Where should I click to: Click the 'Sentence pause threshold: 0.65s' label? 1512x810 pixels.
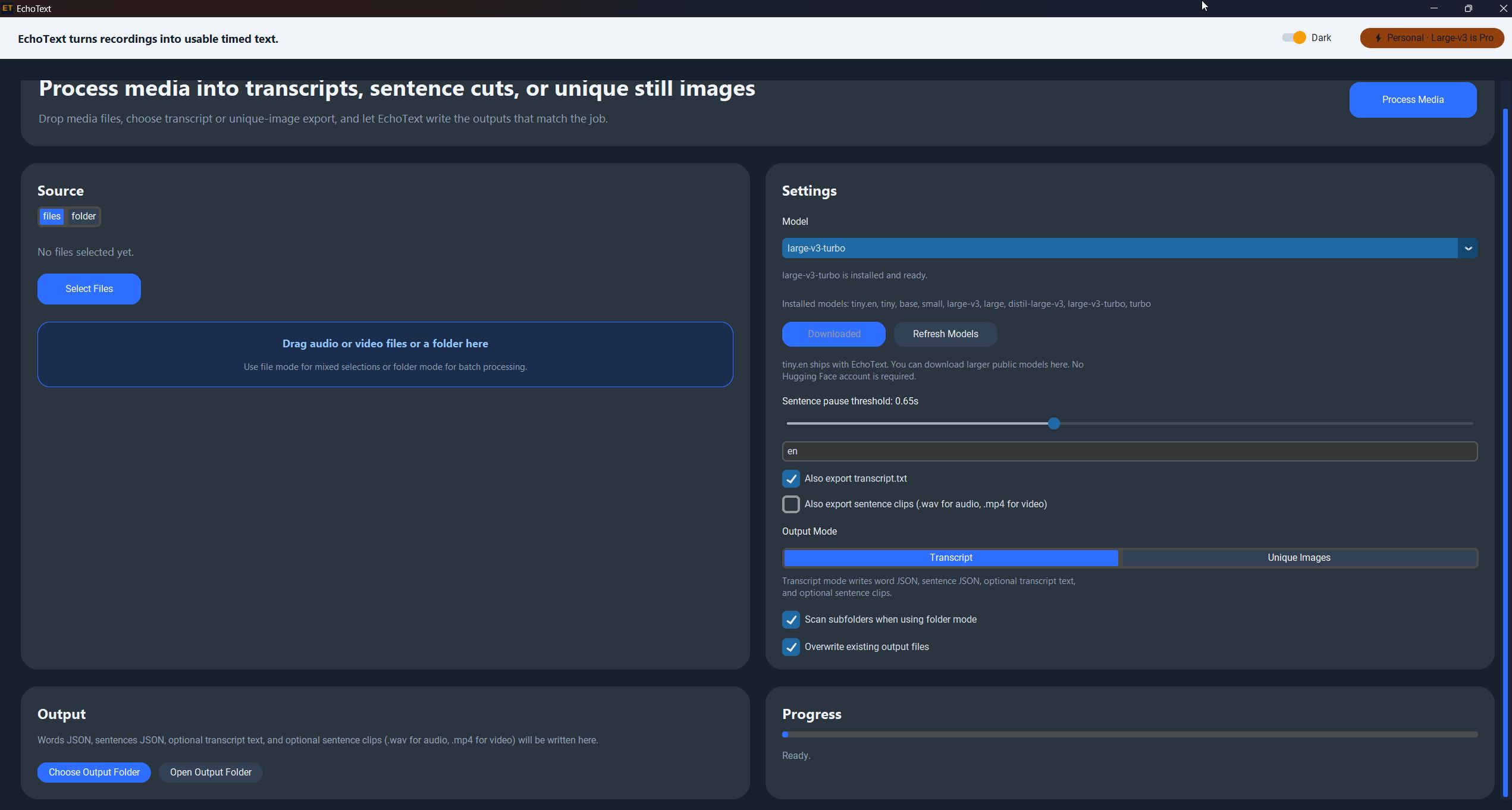click(850, 401)
